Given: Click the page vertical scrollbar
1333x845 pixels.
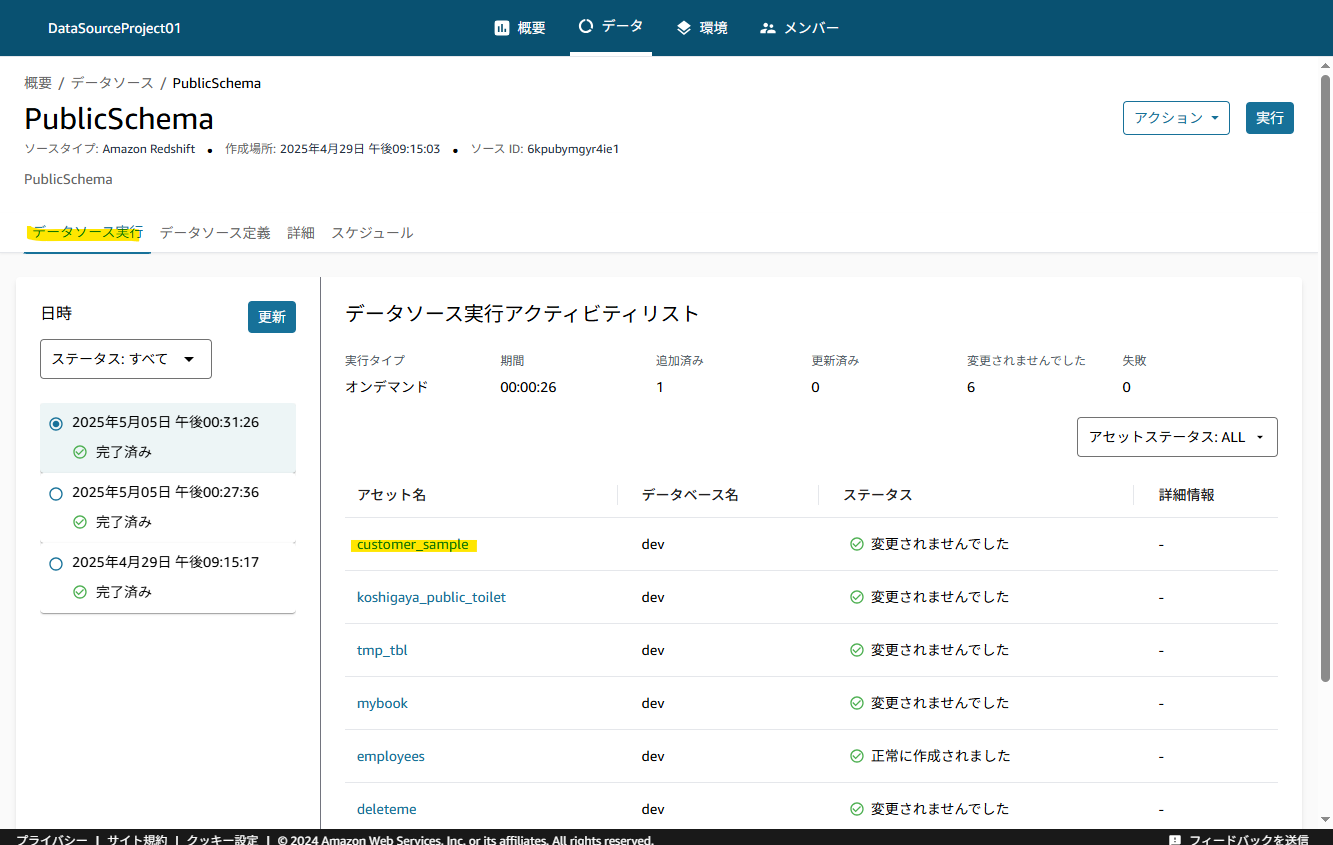Looking at the screenshot, I should 1326,380.
